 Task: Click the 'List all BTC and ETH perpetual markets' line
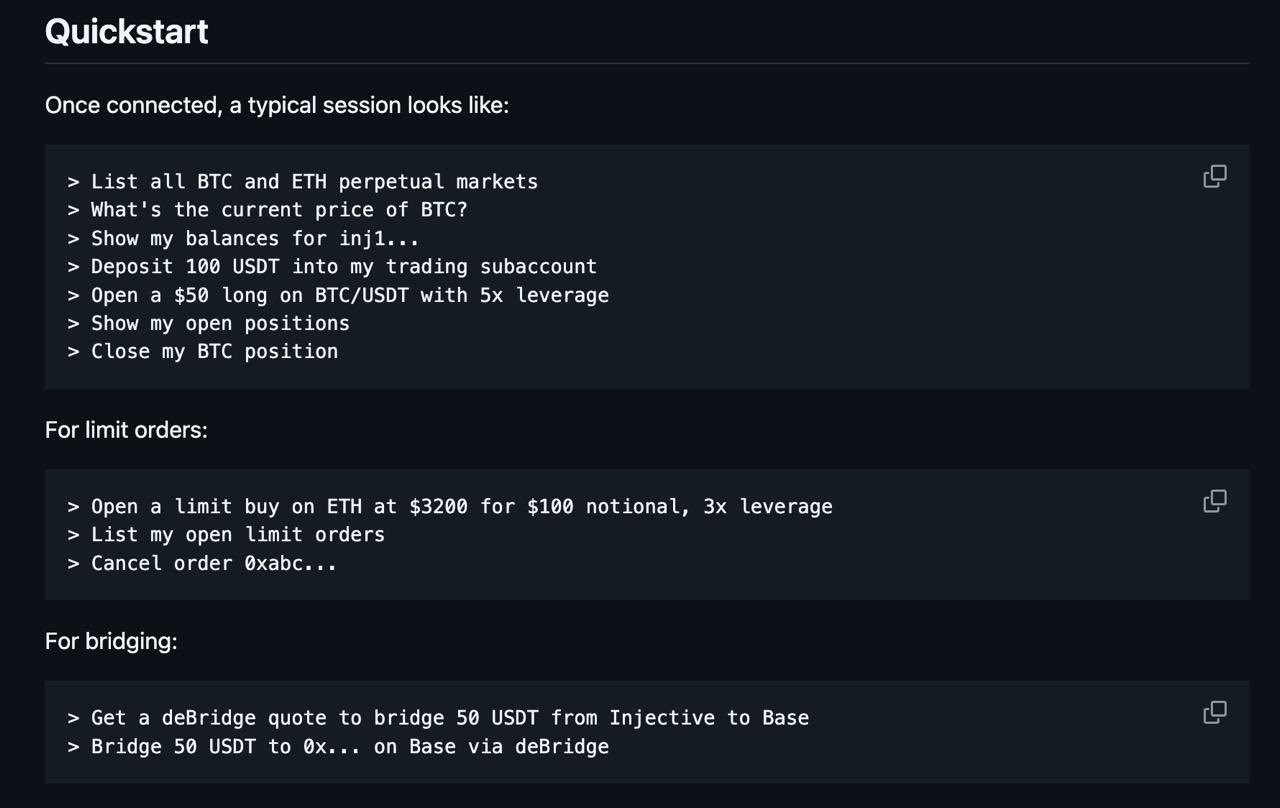coord(314,182)
